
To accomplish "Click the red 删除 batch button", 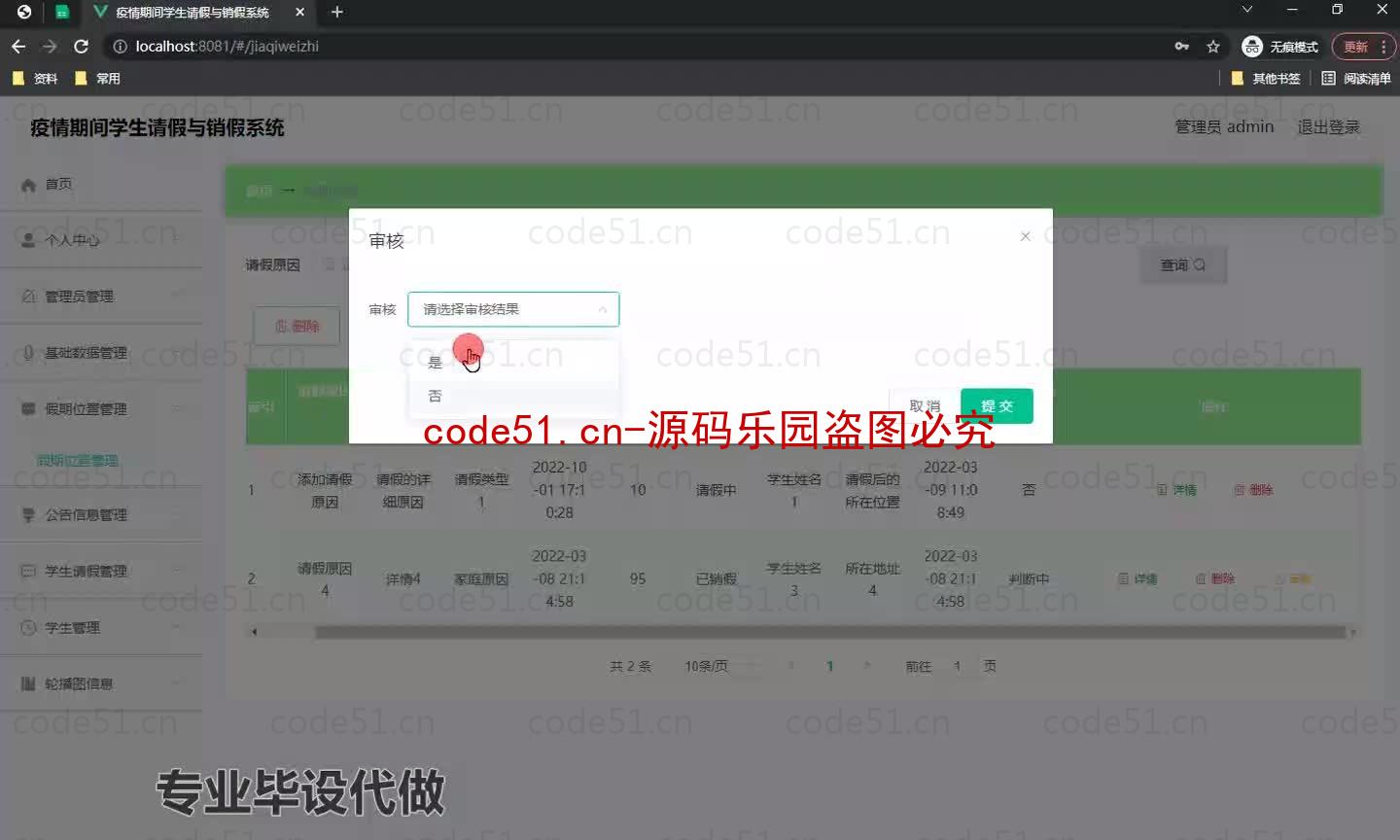I will tap(297, 326).
